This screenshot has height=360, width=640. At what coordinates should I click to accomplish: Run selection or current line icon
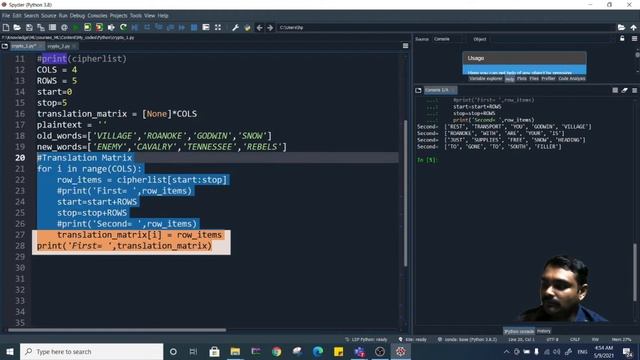point(111,27)
